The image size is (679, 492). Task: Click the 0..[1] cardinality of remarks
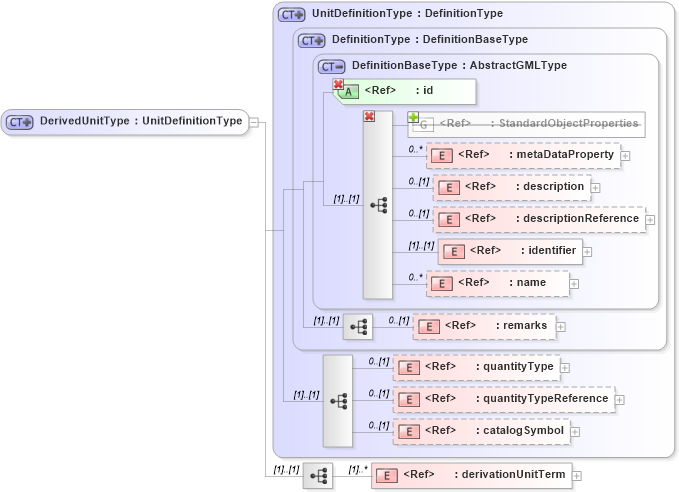point(398,320)
